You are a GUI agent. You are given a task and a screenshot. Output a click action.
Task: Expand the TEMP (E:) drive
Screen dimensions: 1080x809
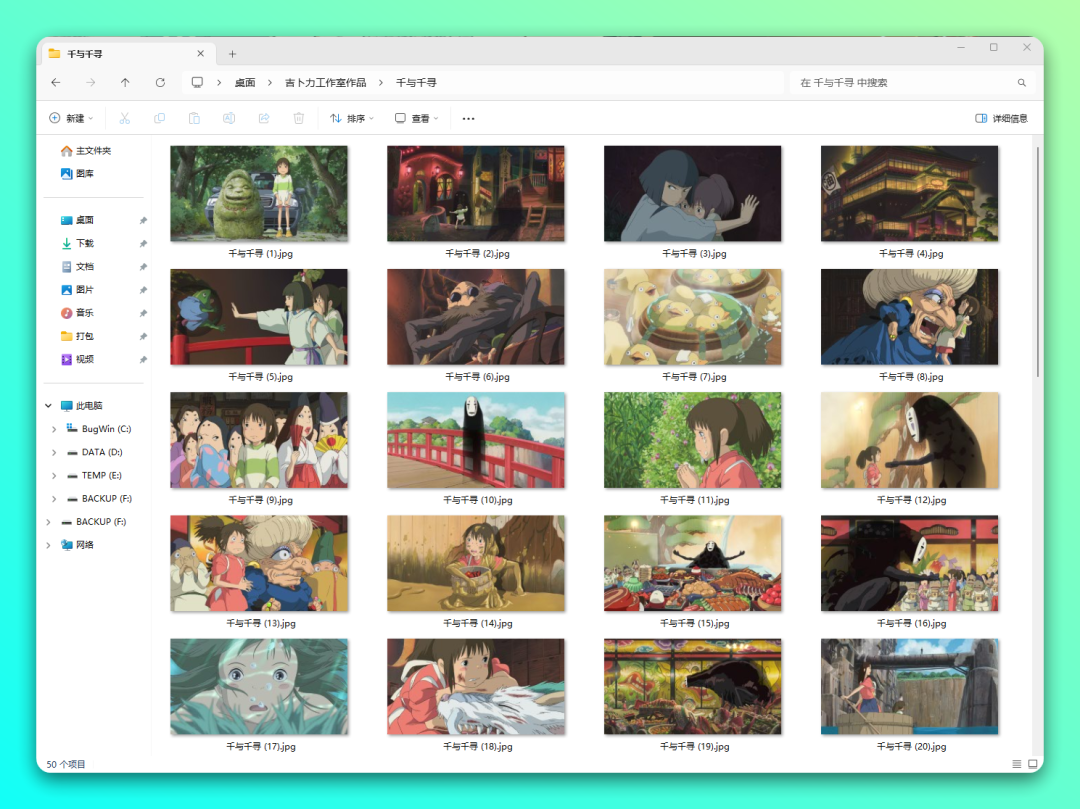(x=54, y=476)
